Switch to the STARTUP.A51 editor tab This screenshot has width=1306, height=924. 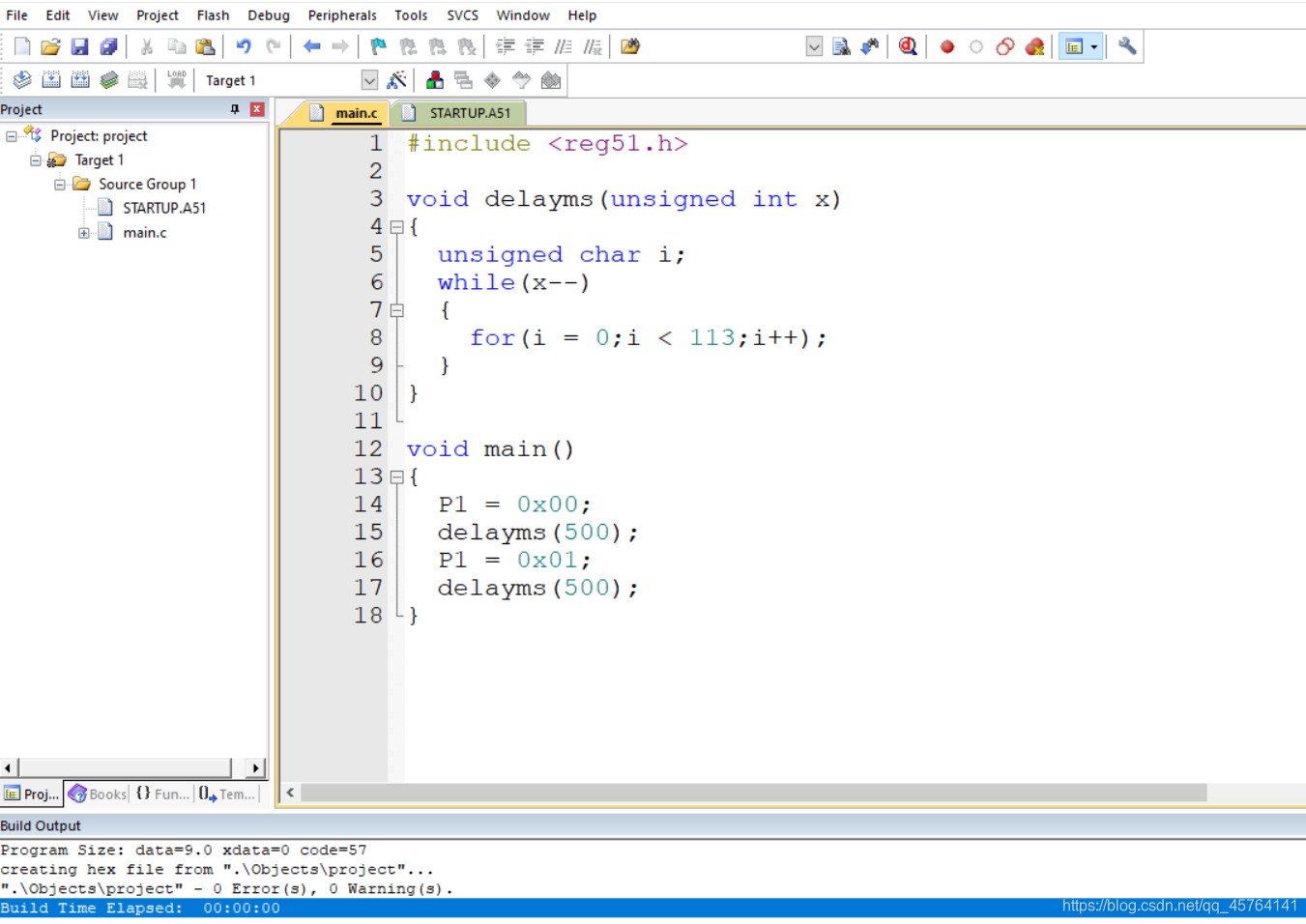click(x=460, y=113)
